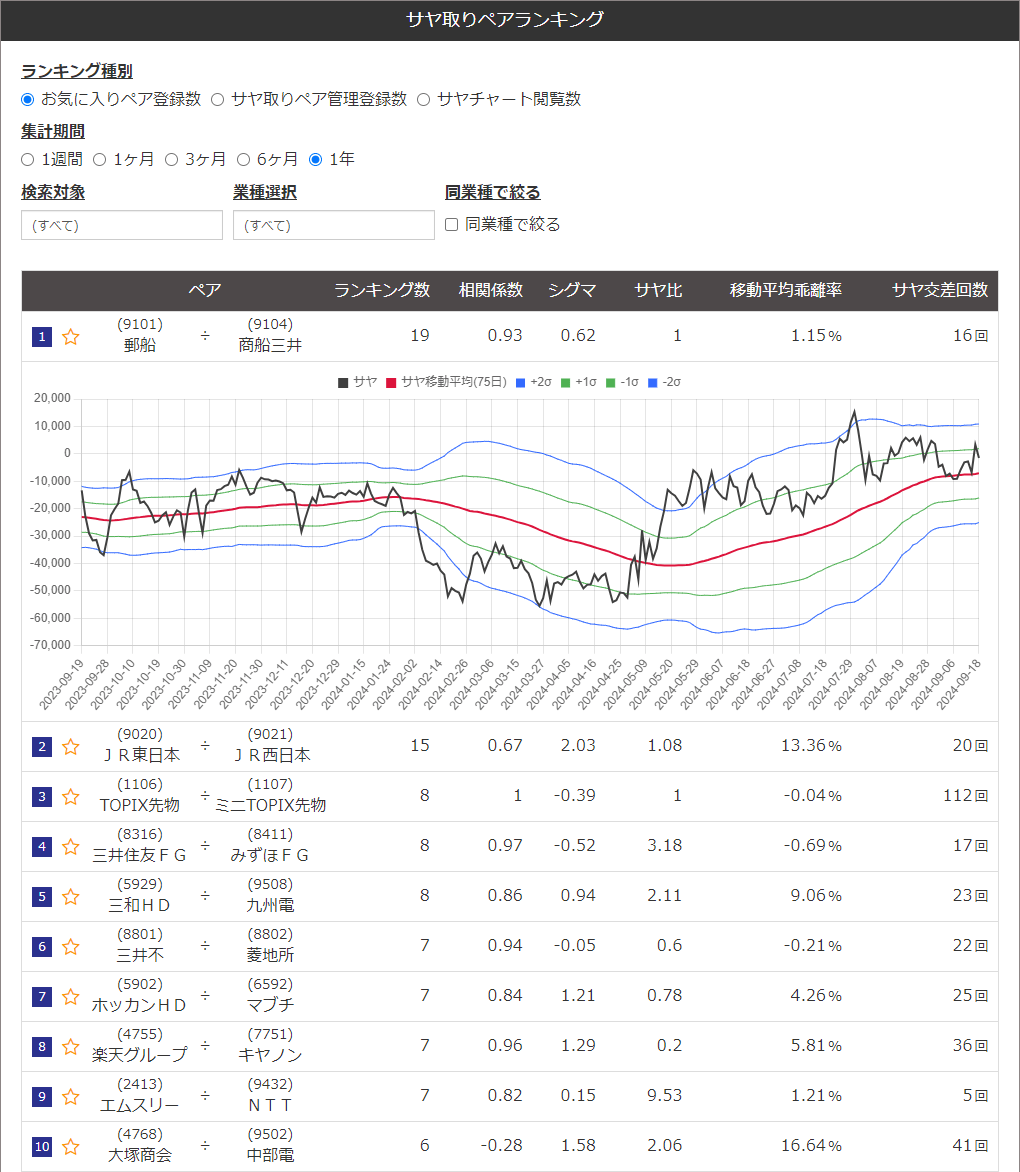Click the star icon beside 三和ＨＤ
This screenshot has height=1172, width=1020.
pos(71,897)
